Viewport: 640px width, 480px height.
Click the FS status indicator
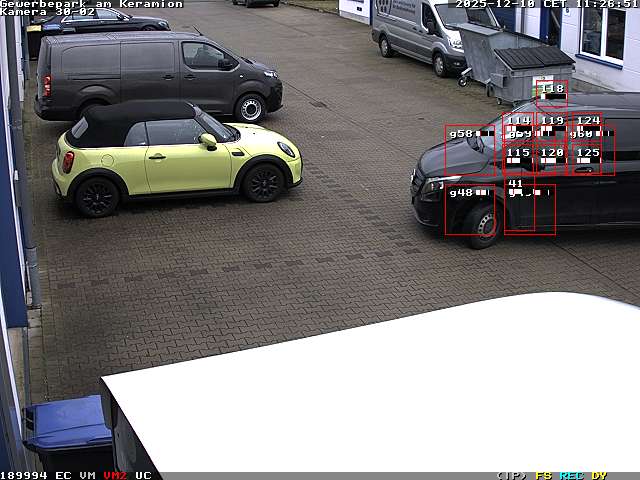[543, 475]
